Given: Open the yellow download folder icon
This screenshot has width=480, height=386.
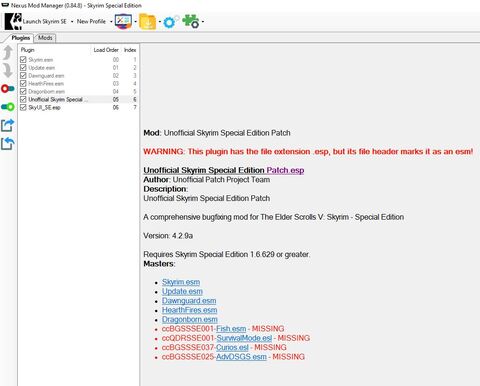Looking at the screenshot, I should [148, 22].
